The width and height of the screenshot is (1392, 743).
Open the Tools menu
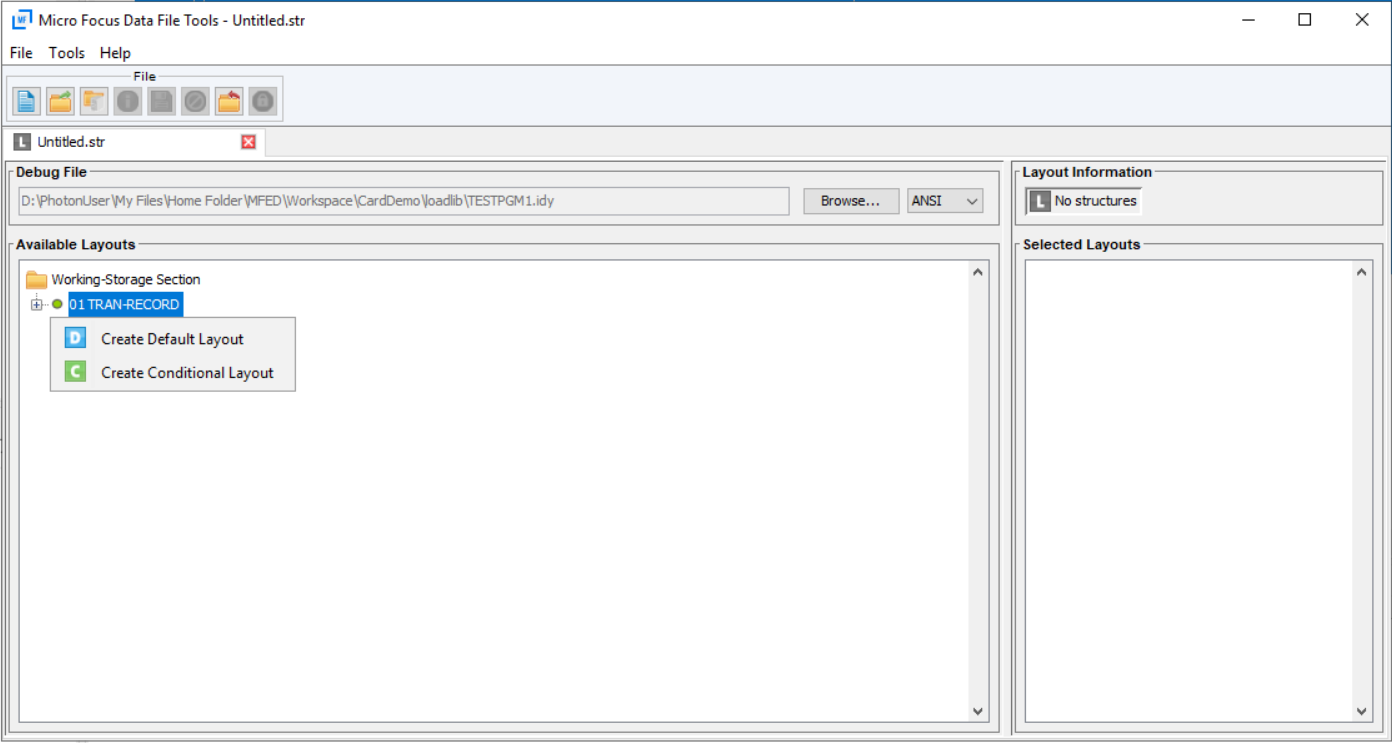click(x=66, y=53)
